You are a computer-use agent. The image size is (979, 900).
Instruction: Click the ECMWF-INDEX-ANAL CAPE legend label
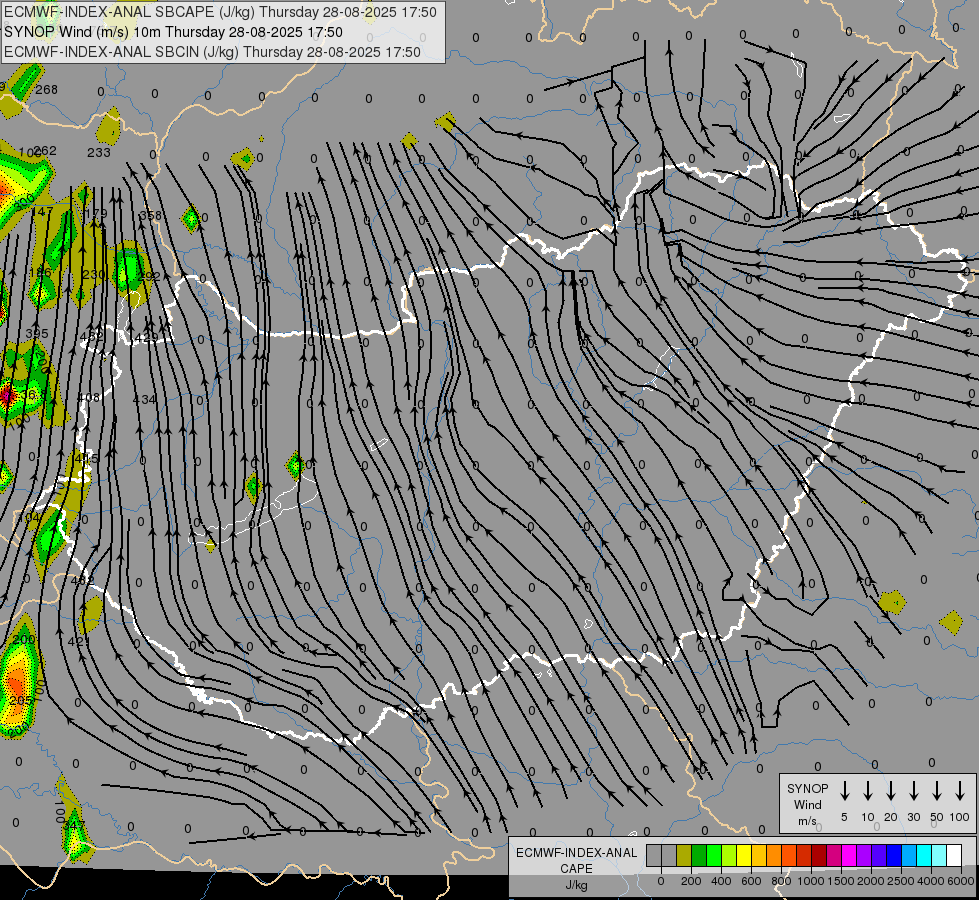point(576,861)
